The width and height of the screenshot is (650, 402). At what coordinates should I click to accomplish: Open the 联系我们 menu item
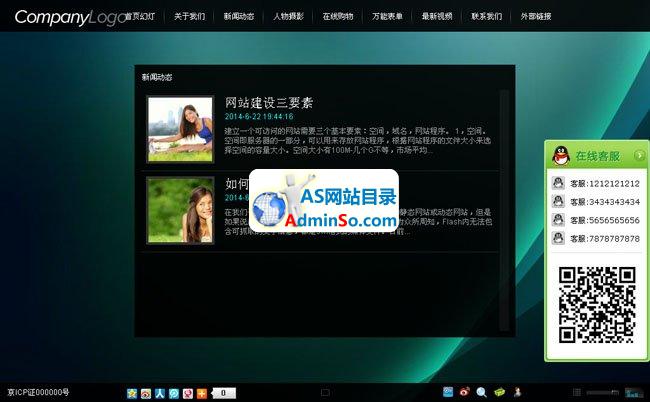(x=487, y=16)
